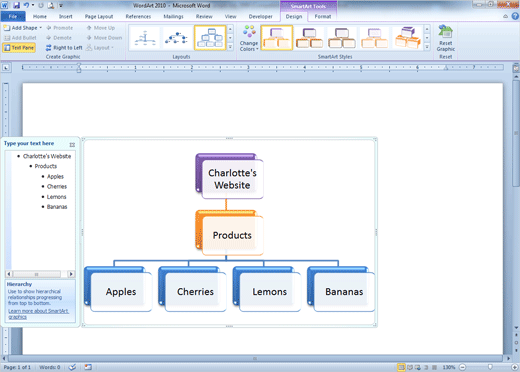Toggle Right to Left layout
520x372 pixels.
(64, 48)
